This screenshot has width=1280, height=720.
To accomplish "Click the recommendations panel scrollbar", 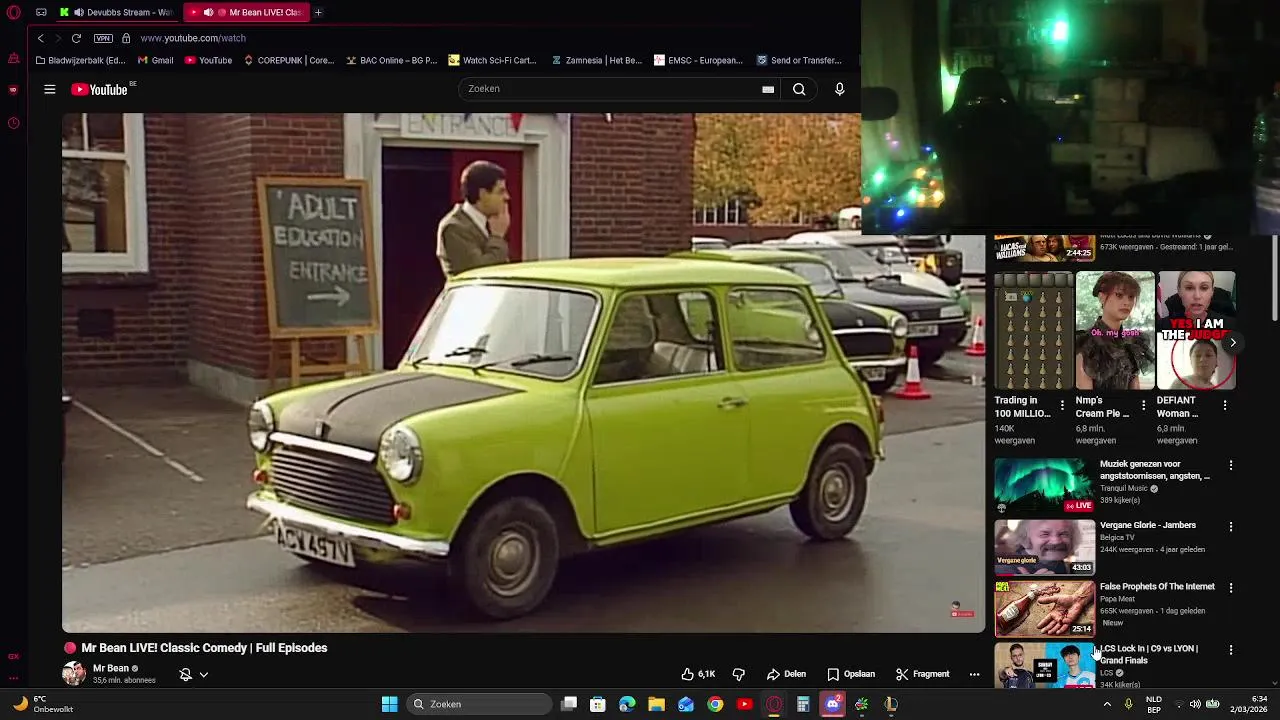I will (x=1274, y=278).
